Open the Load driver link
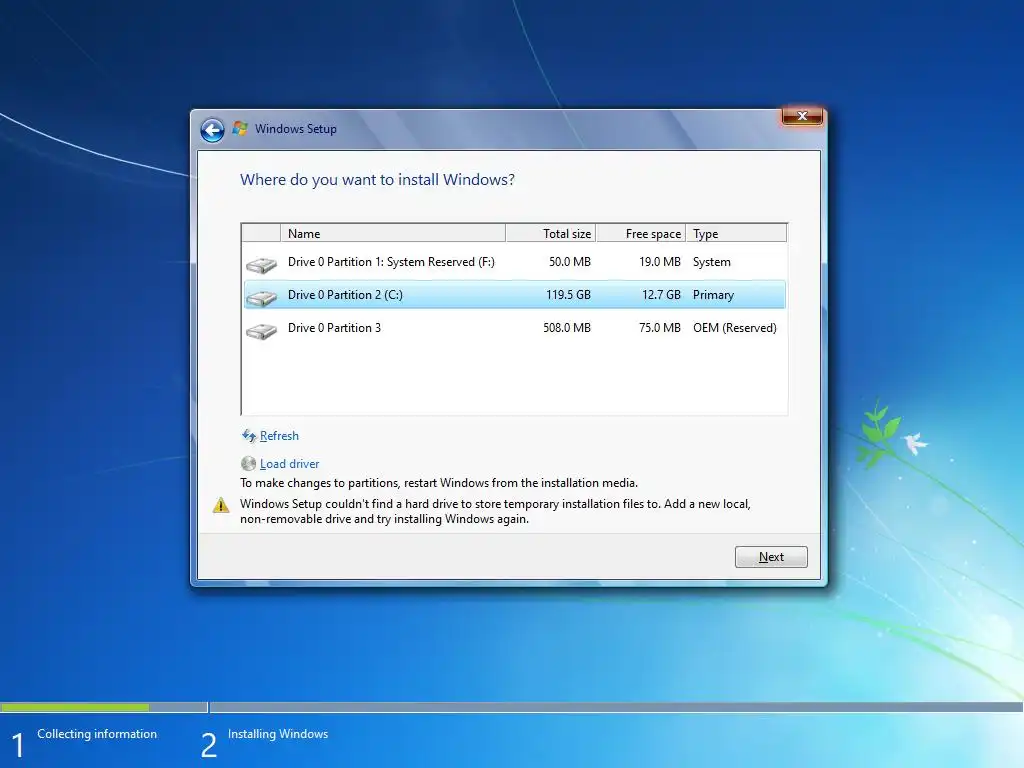The image size is (1024, 768). point(289,464)
